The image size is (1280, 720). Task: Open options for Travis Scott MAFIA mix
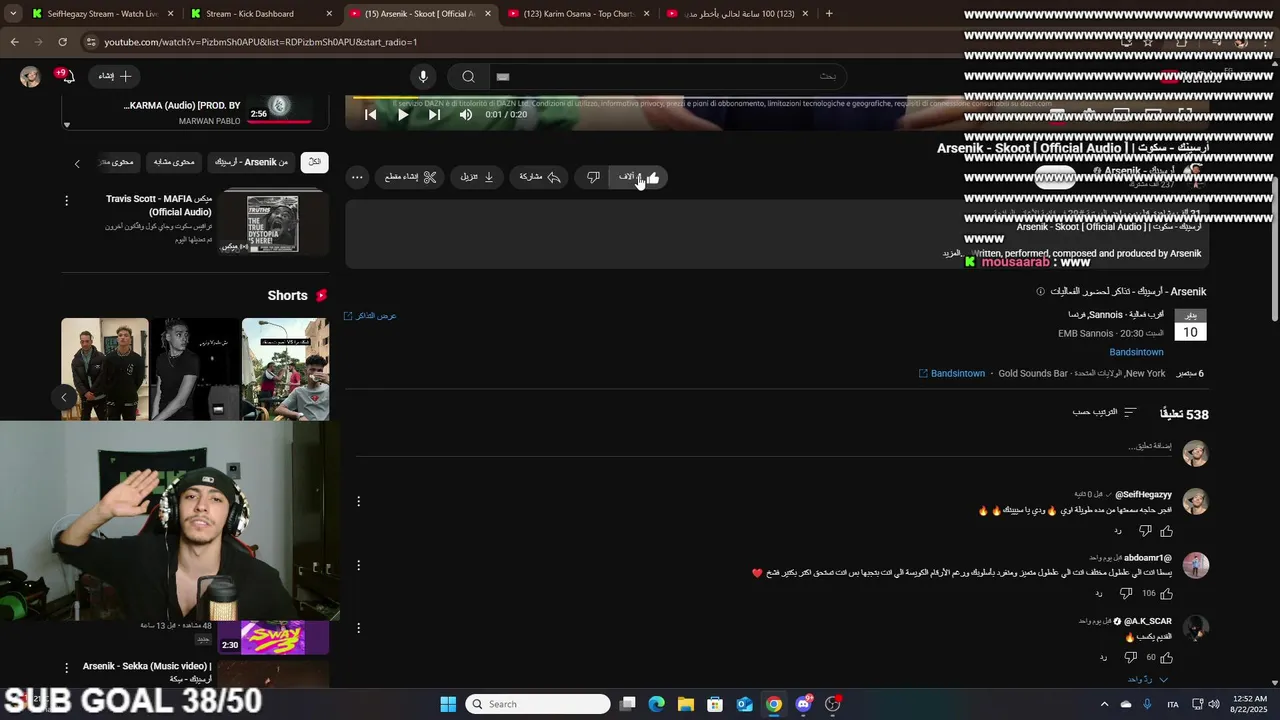pos(67,201)
